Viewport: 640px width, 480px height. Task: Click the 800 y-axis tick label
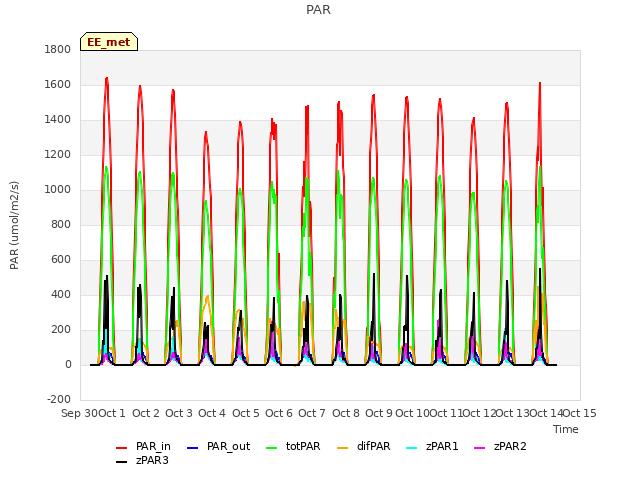tap(61, 224)
